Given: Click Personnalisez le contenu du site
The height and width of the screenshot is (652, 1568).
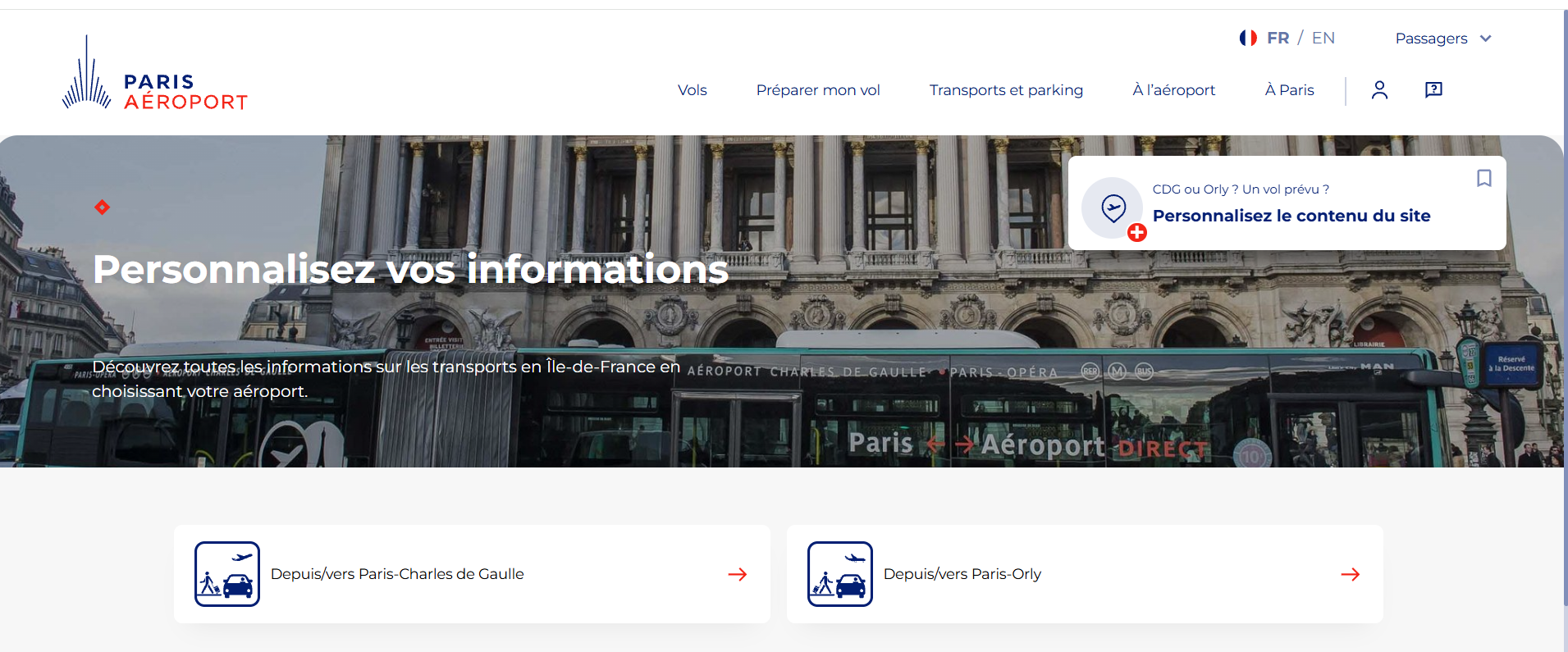Looking at the screenshot, I should [x=1291, y=216].
